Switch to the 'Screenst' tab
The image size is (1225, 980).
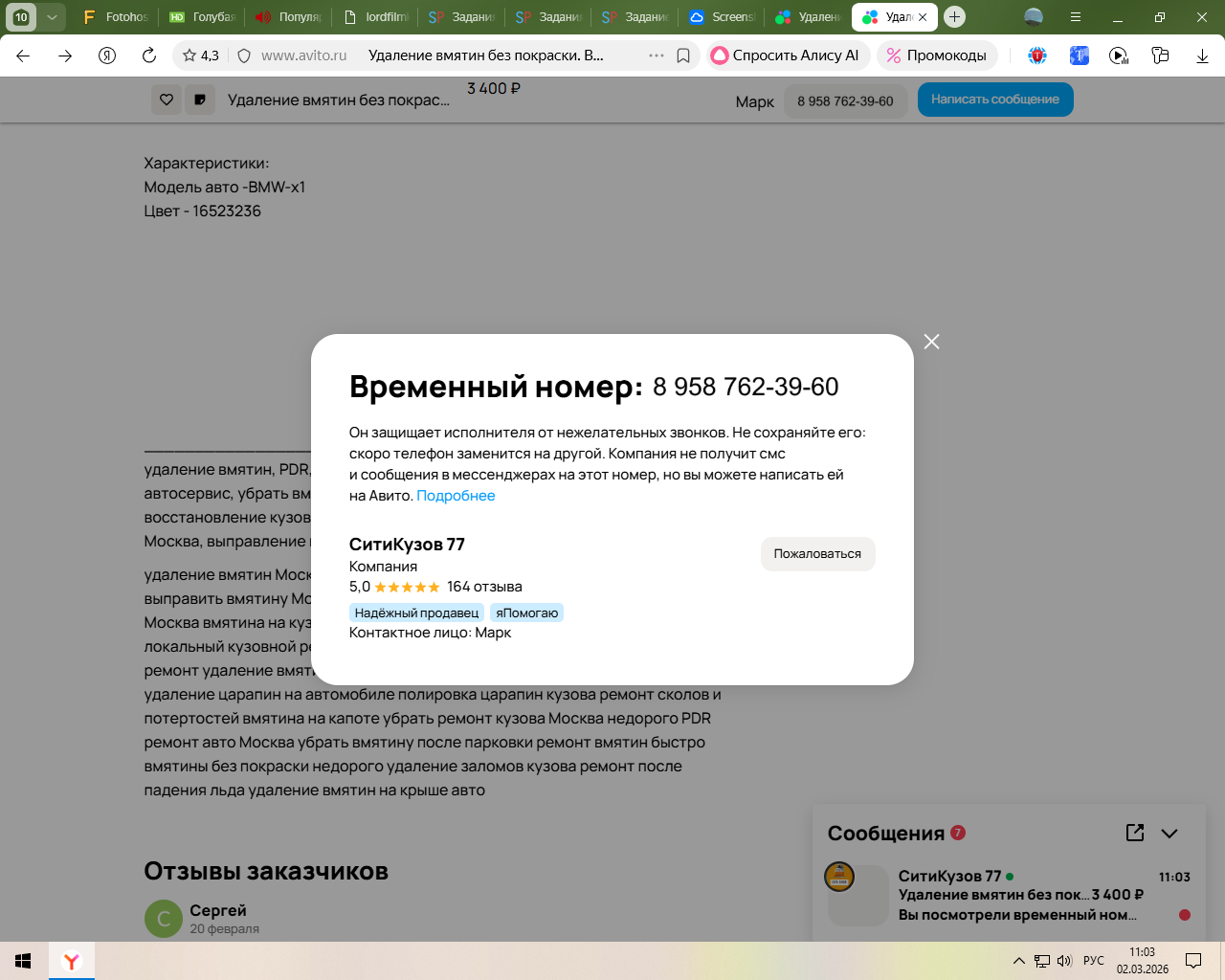pyautogui.click(x=722, y=17)
